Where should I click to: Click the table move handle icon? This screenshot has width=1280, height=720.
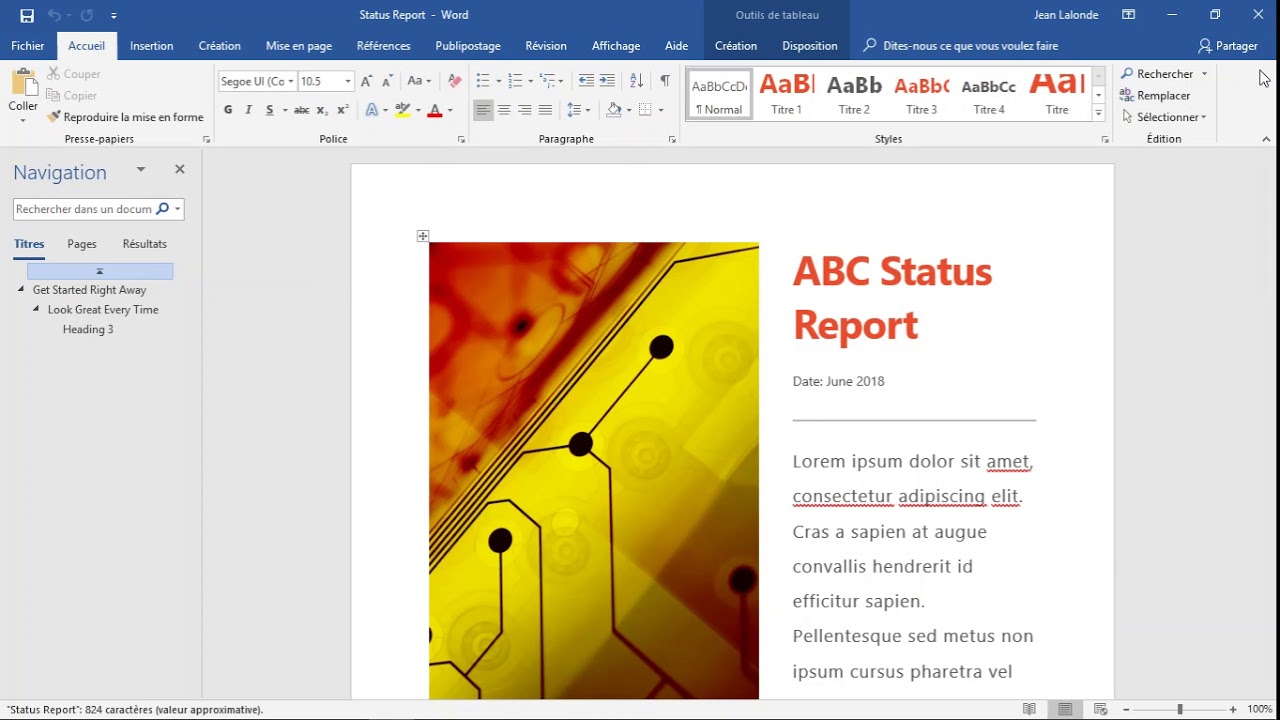click(423, 236)
